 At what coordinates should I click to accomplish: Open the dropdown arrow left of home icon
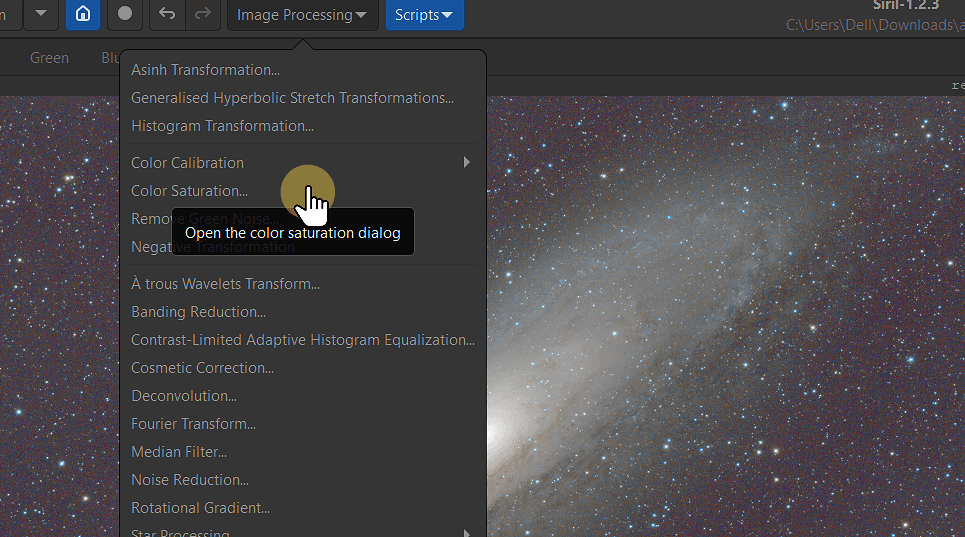(x=40, y=14)
